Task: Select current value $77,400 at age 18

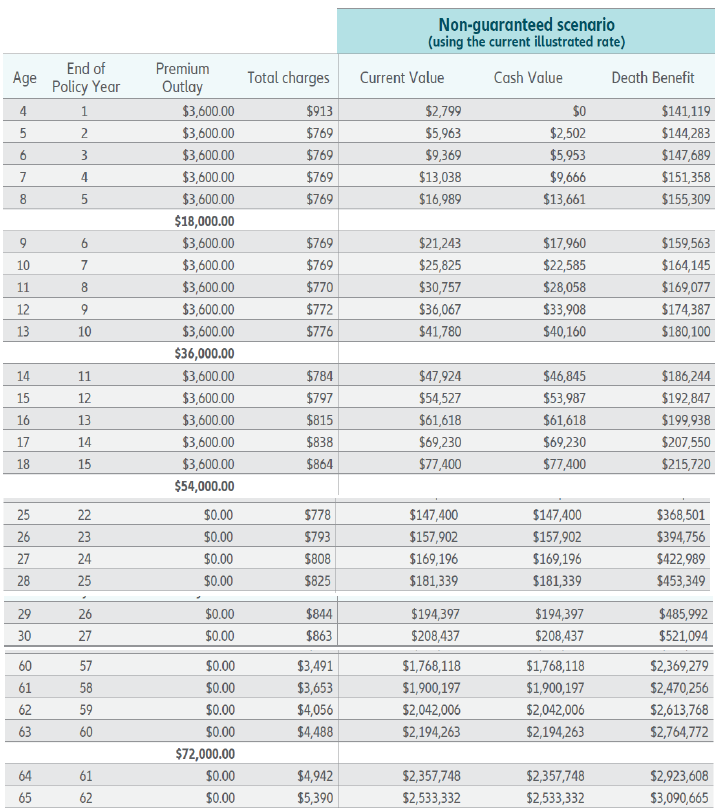Action: (x=440, y=464)
